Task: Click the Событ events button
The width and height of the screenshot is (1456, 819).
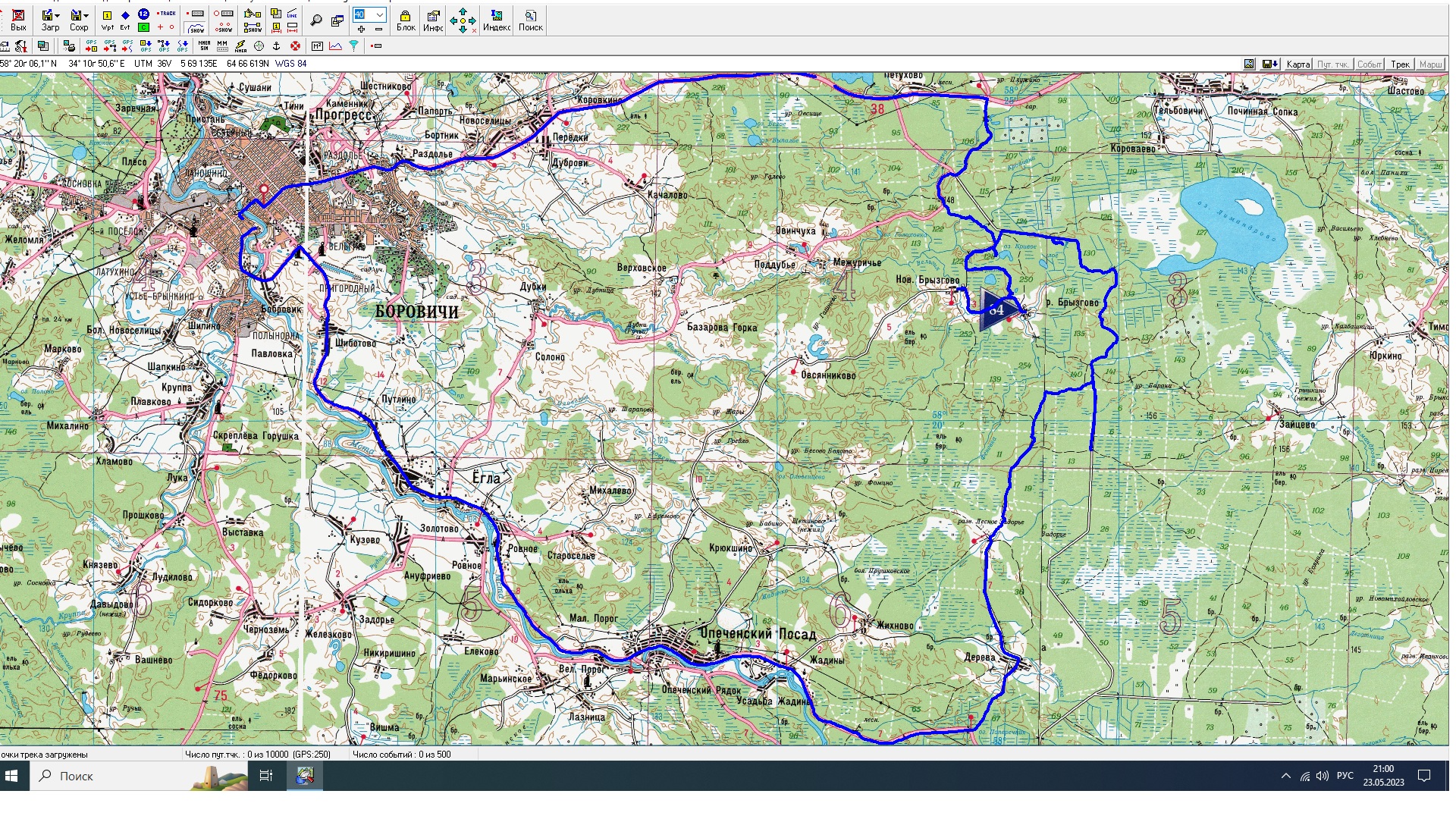Action: point(1369,64)
